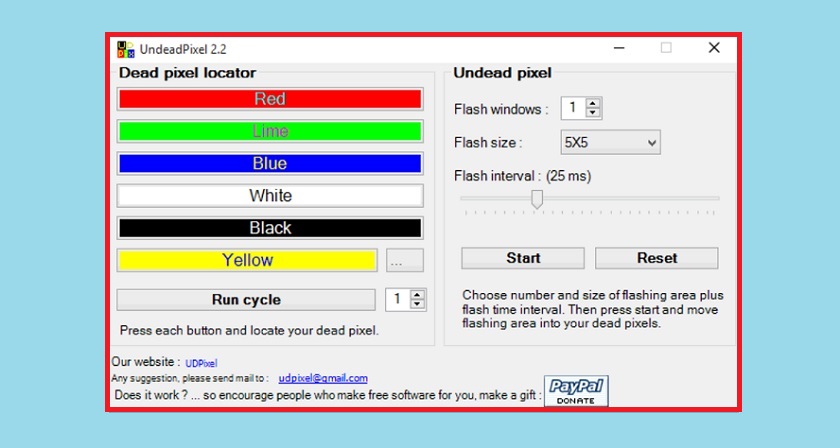Click the Black color test button

coord(270,228)
